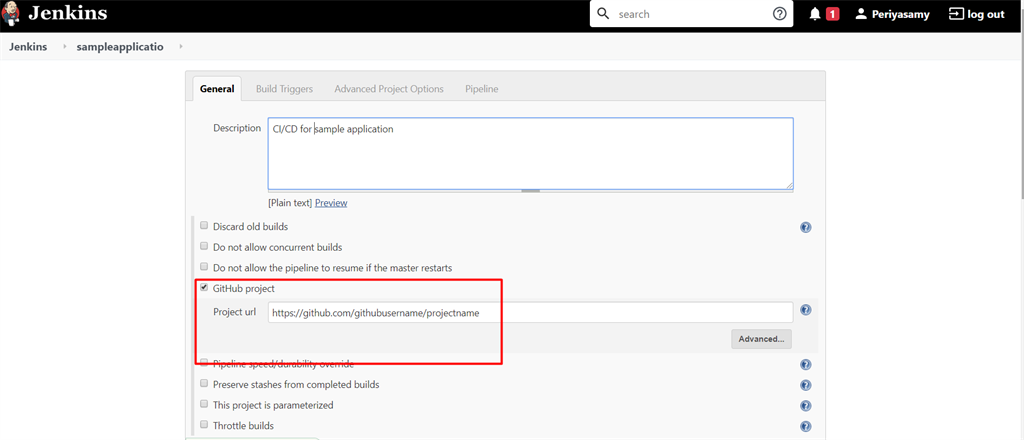The width and height of the screenshot is (1024, 440).
Task: Click the Preview link under description
Action: click(x=331, y=203)
